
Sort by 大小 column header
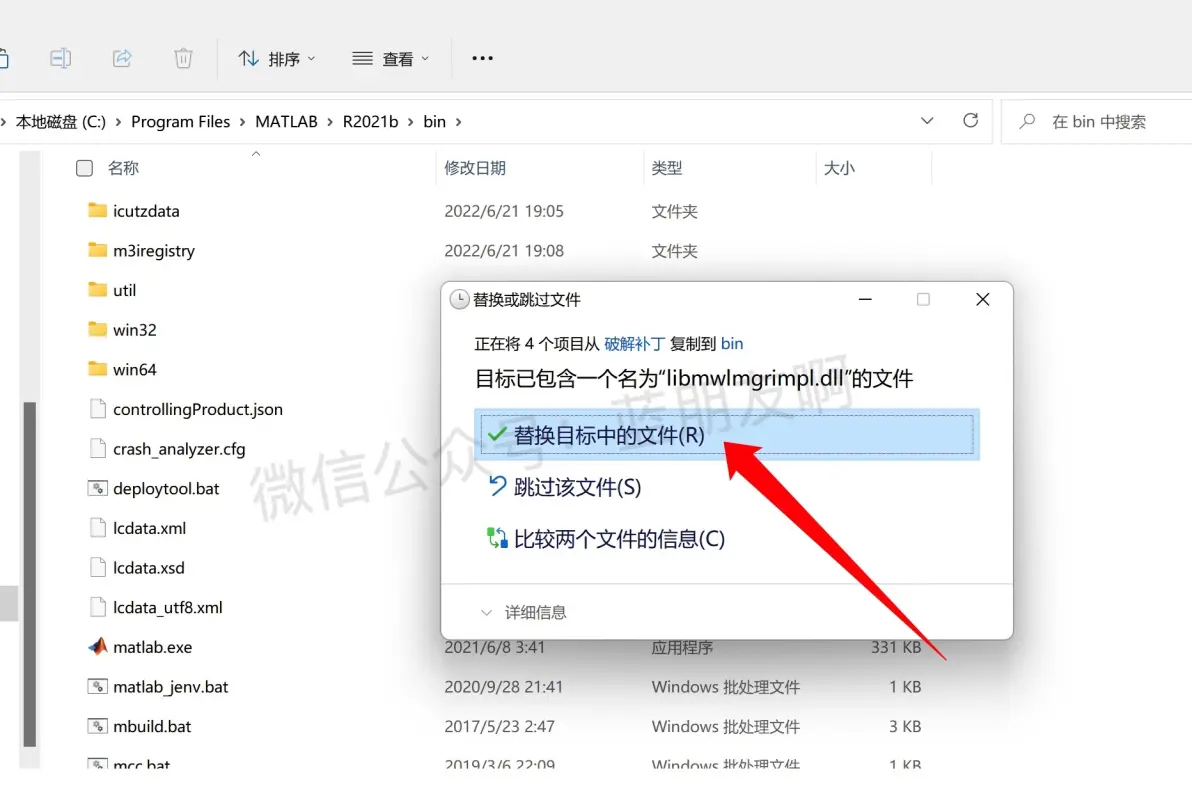point(839,168)
